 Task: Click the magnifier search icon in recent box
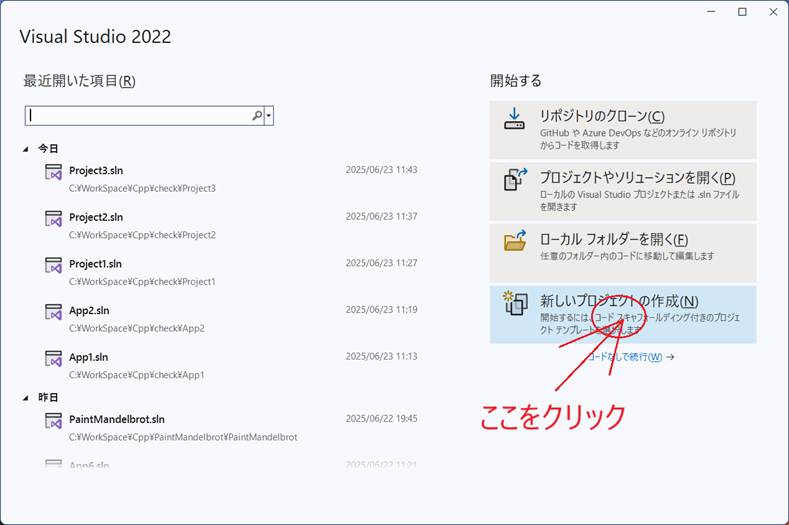point(257,116)
